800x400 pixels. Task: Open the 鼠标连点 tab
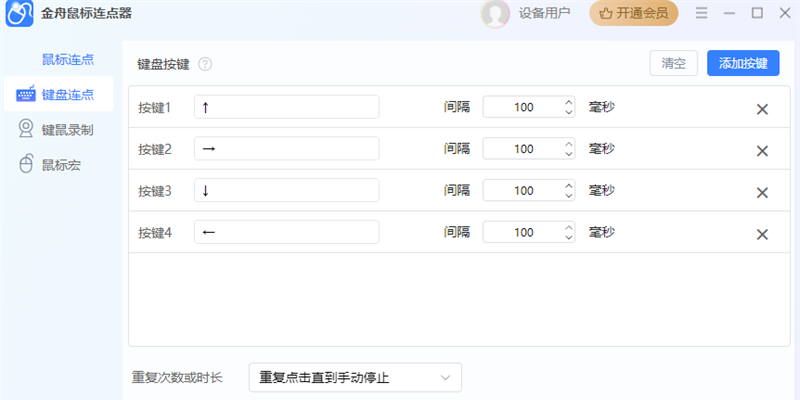pos(67,59)
